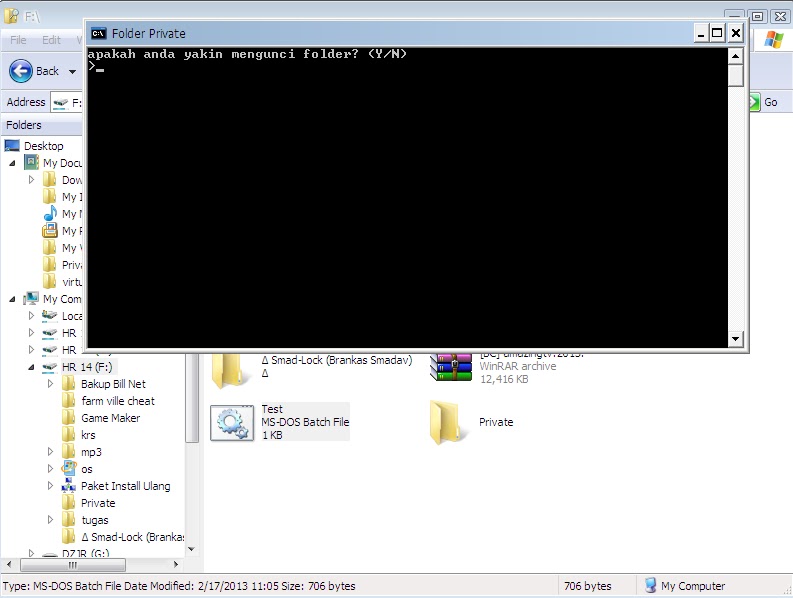Click the Test batch file gear icon
Screen dimensions: 793x598
pos(232,422)
